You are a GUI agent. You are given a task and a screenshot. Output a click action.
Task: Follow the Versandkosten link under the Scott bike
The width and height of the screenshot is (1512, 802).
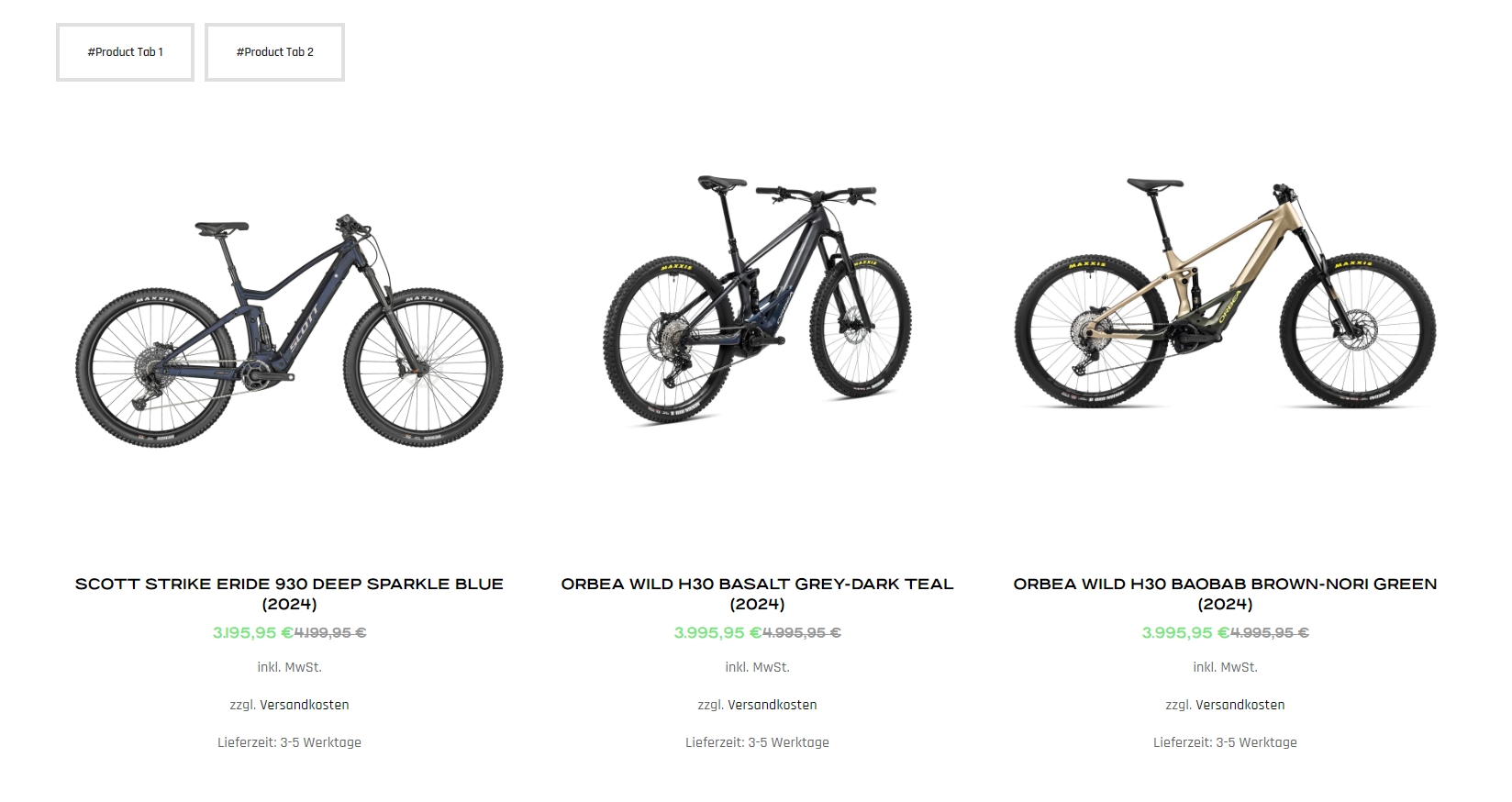click(305, 705)
